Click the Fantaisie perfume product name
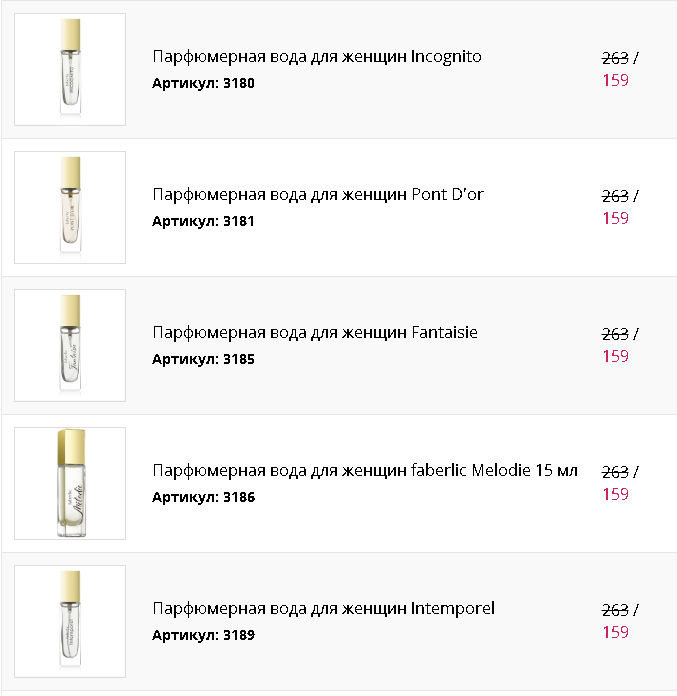Viewport: 677px width, 696px height. click(x=314, y=333)
